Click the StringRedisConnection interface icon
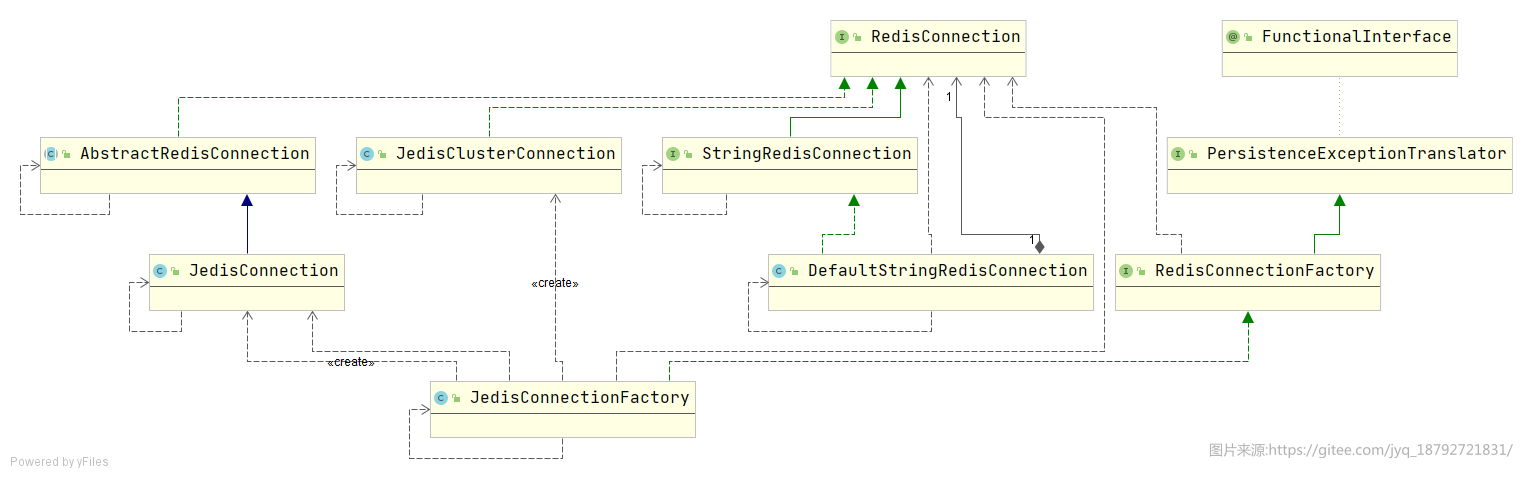1533x478 pixels. pyautogui.click(x=672, y=154)
